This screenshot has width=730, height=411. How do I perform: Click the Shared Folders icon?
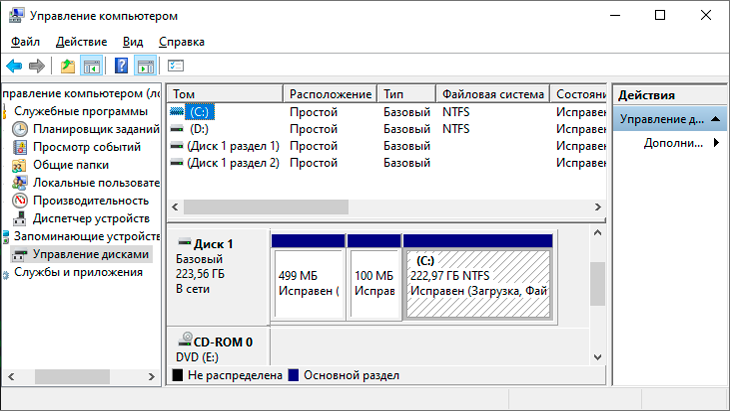[x=20, y=165]
